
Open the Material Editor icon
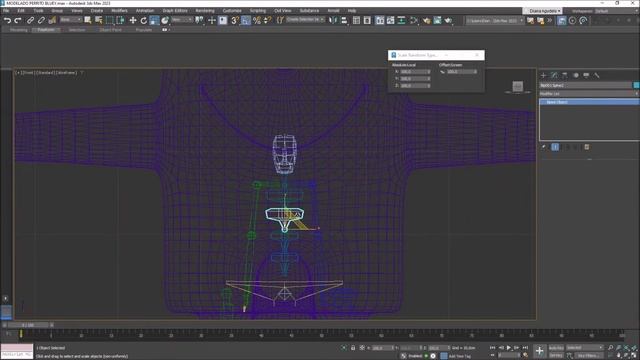click(x=414, y=20)
